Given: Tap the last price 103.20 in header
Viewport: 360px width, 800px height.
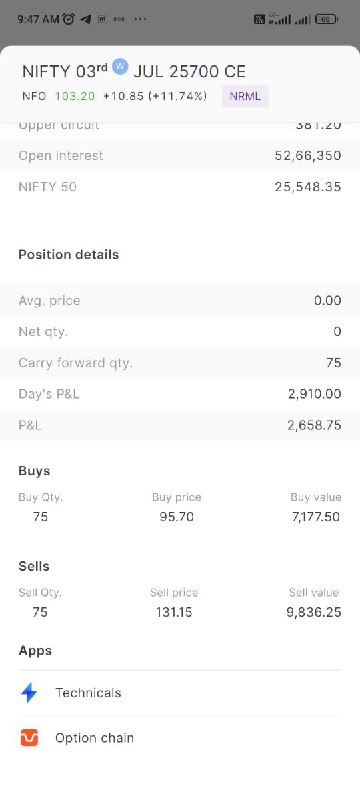Looking at the screenshot, I should click(75, 96).
